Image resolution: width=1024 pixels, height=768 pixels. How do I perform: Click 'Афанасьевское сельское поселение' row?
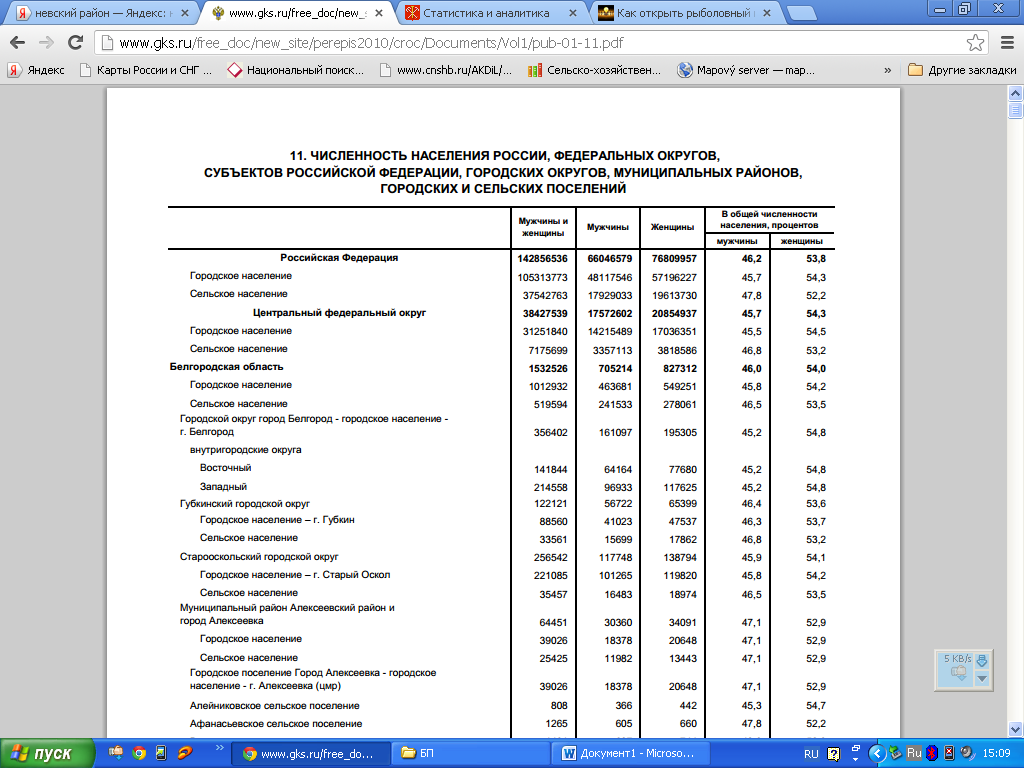tap(276, 724)
